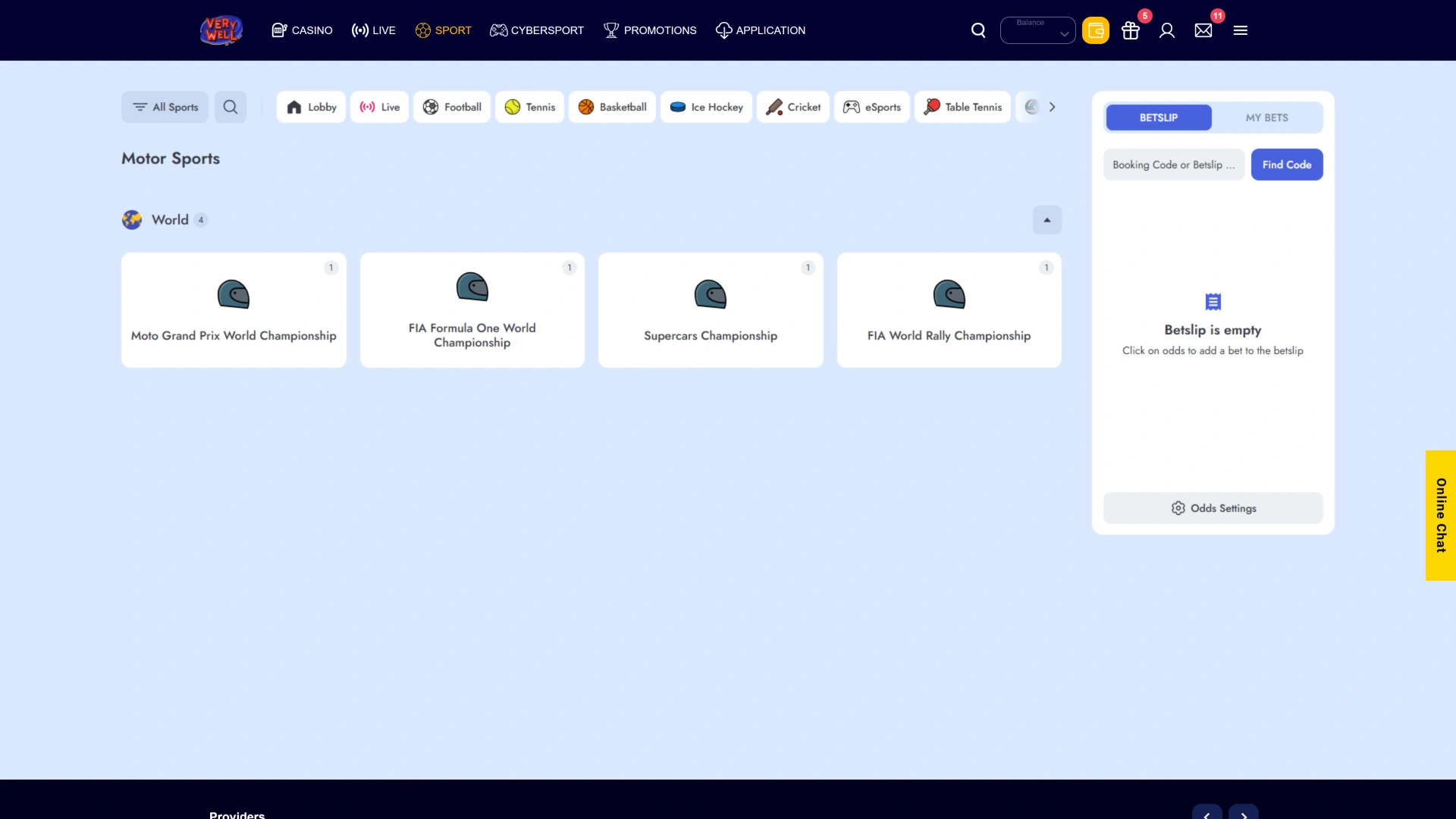Select the Table Tennis sport chip
The width and height of the screenshot is (1456, 819).
tap(962, 107)
